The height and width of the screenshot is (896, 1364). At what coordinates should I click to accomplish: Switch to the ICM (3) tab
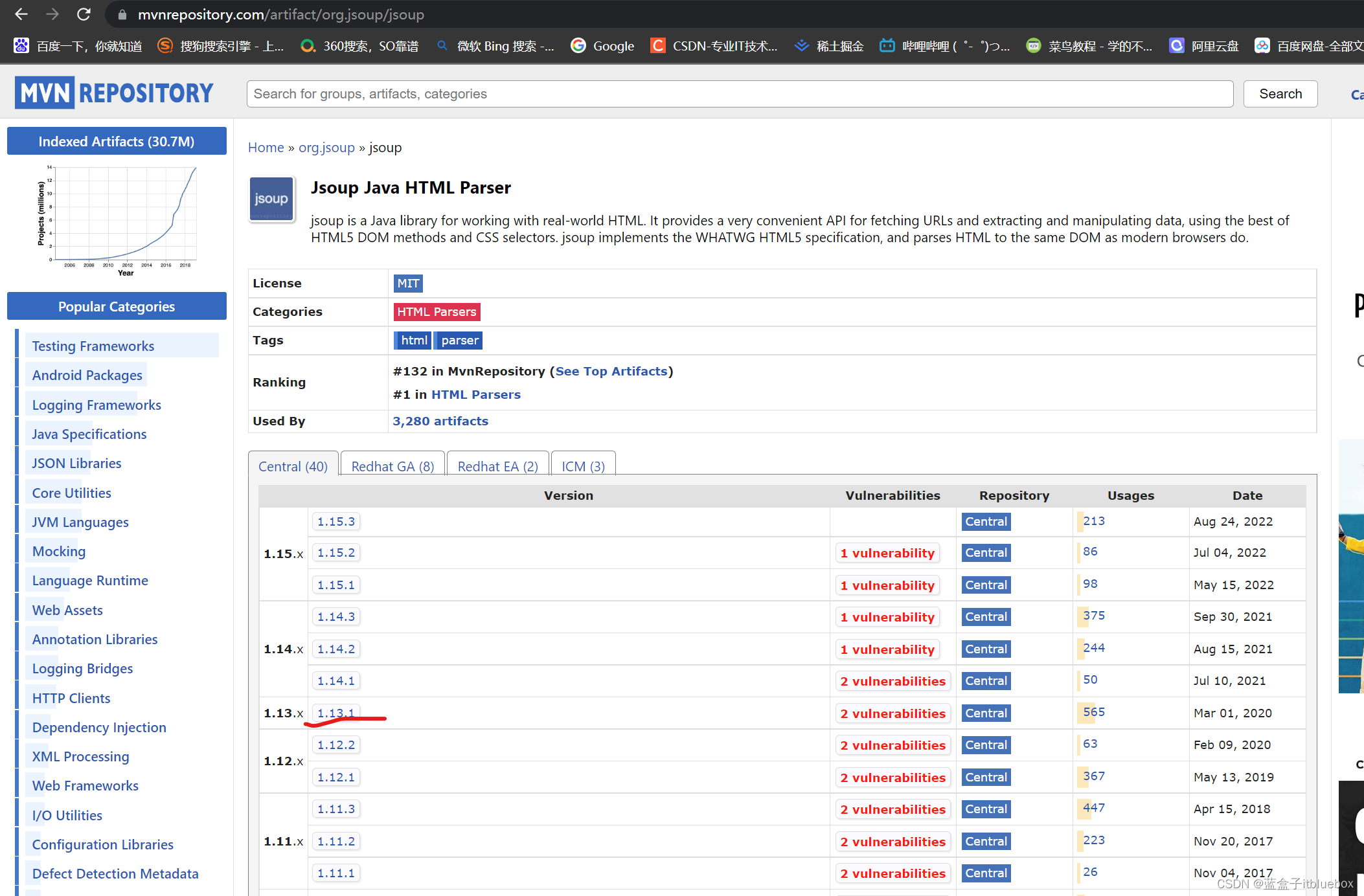coord(583,466)
